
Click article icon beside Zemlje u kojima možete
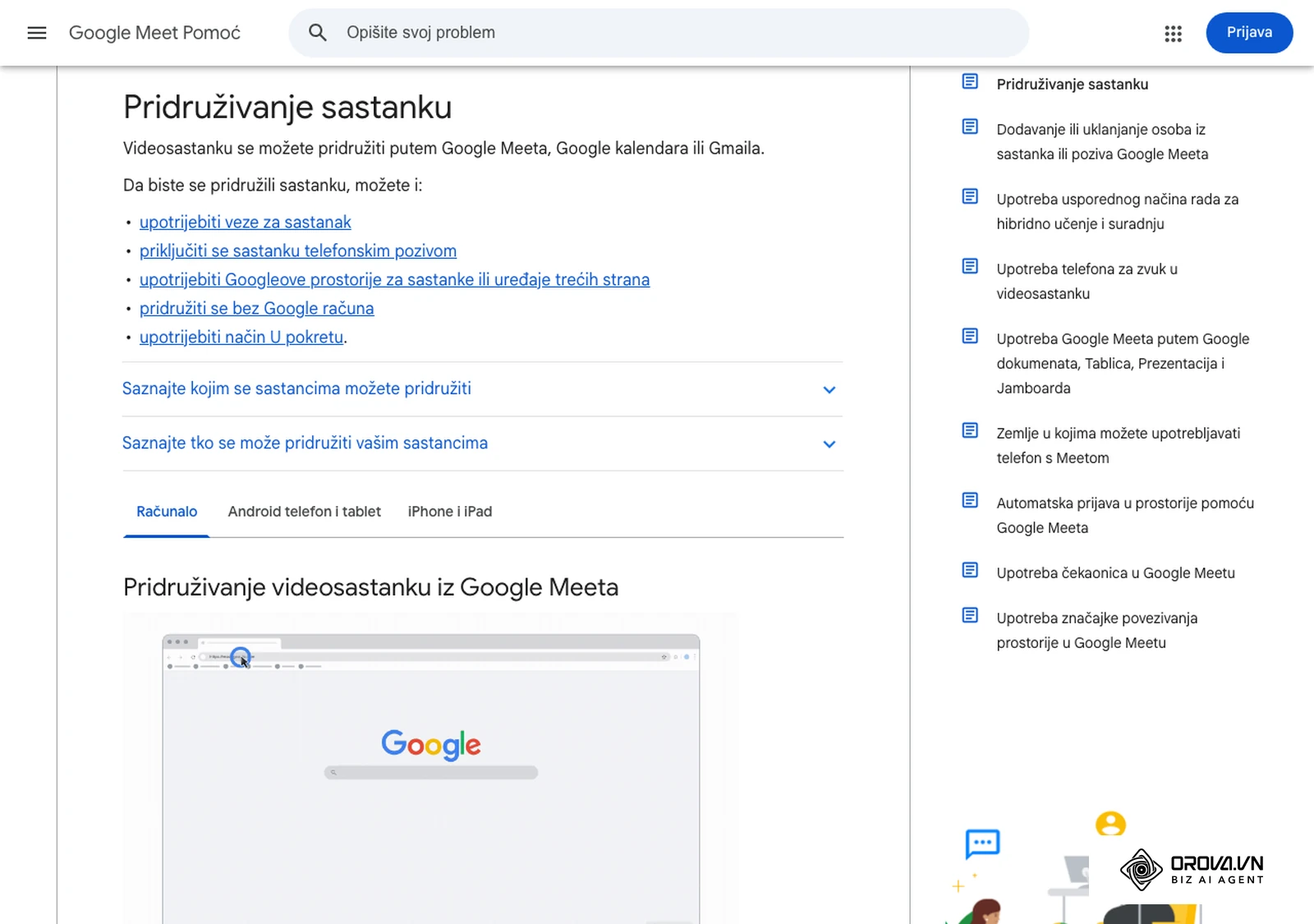970,430
